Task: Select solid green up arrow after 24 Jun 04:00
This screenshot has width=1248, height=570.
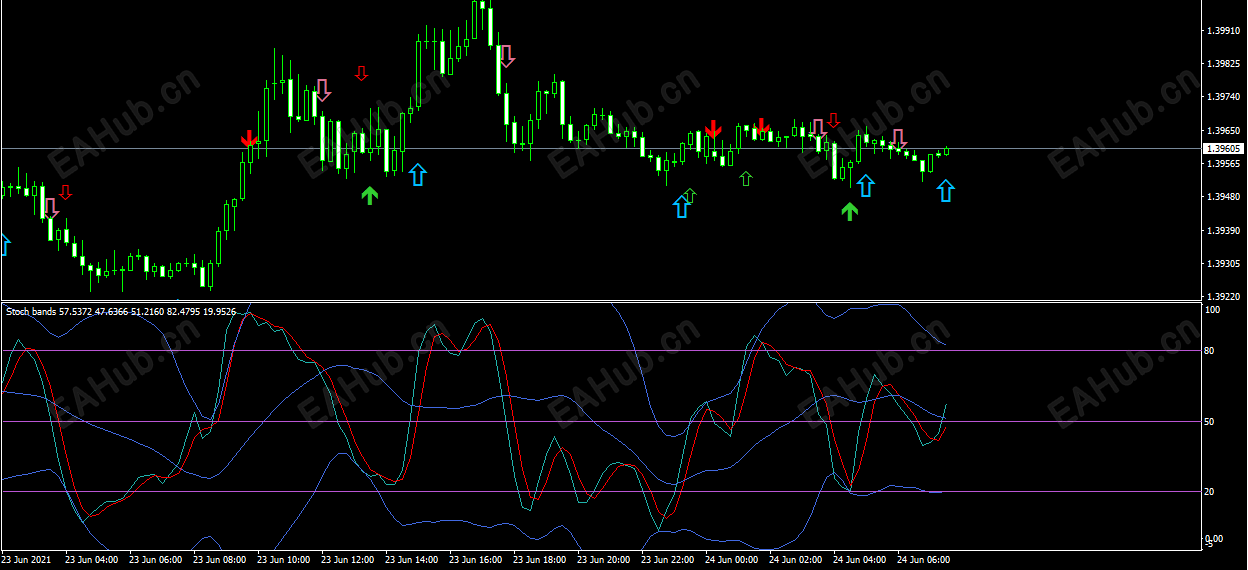Action: 850,211
